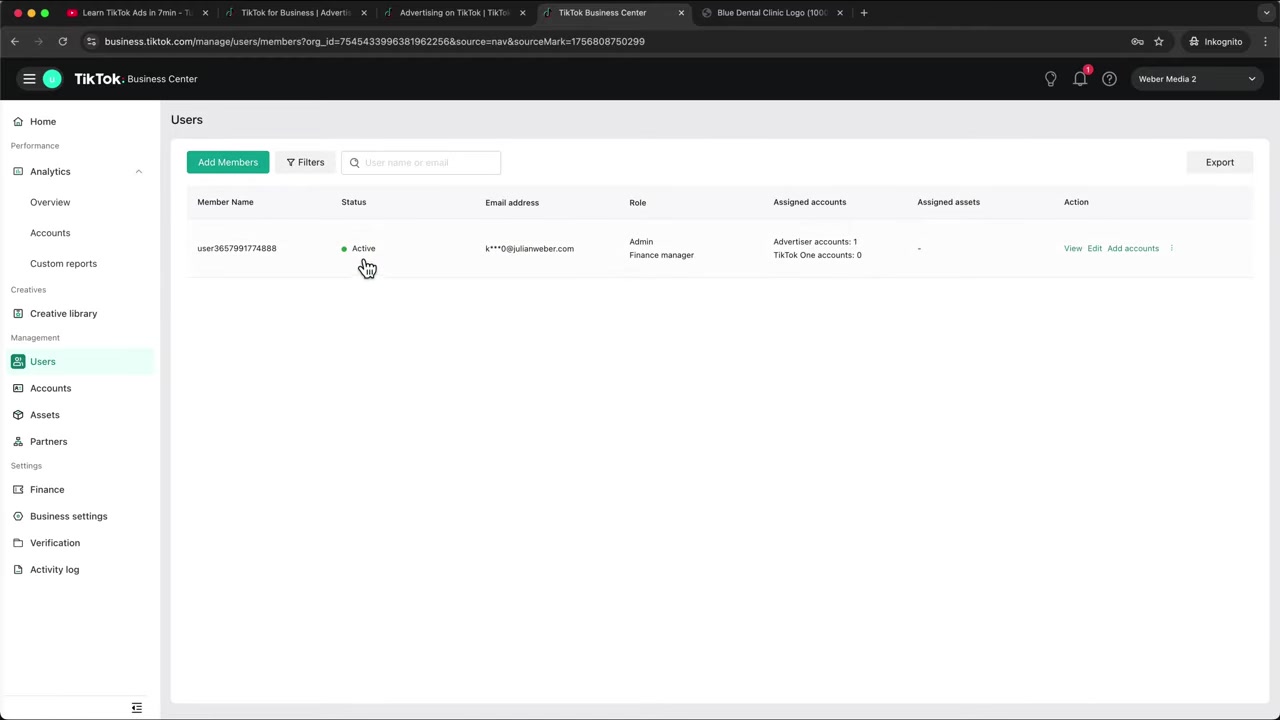Open the notifications bell
Viewport: 1280px width, 720px height.
(x=1080, y=79)
